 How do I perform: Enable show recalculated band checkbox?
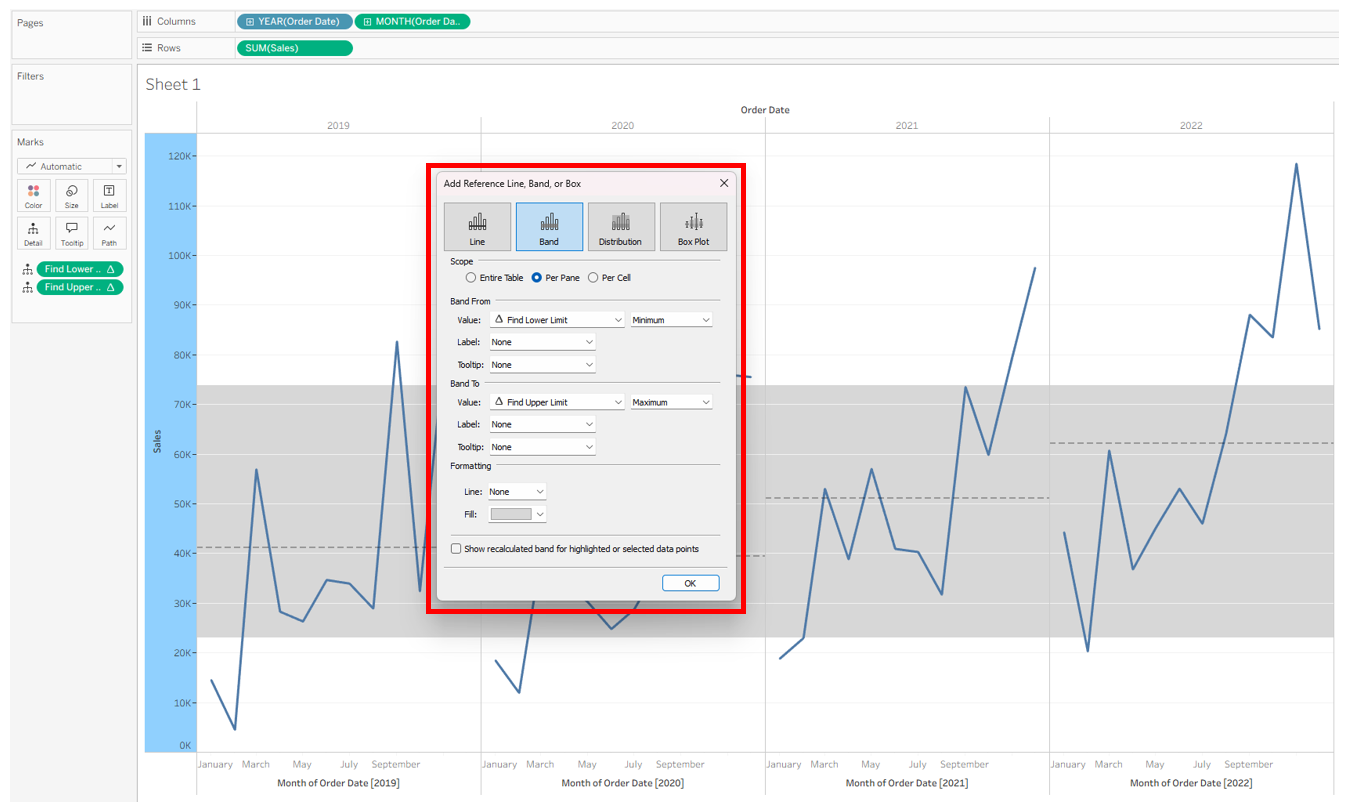click(456, 549)
